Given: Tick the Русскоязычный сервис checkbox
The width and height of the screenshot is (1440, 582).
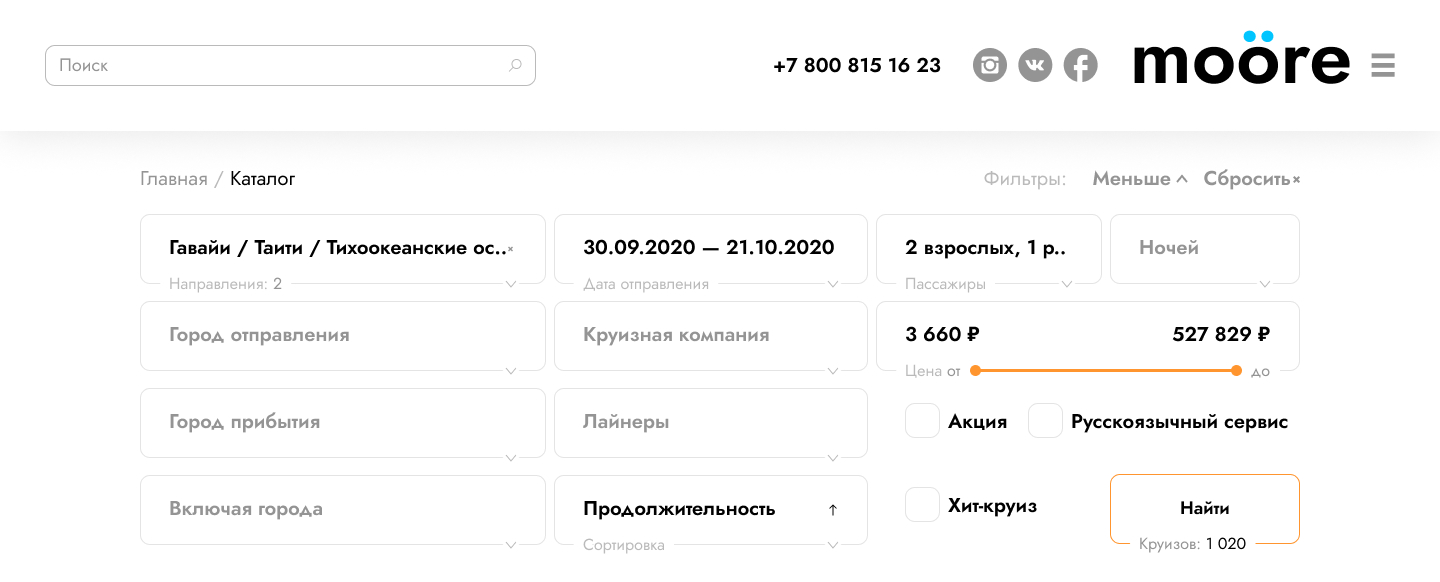Looking at the screenshot, I should pyautogui.click(x=1045, y=421).
